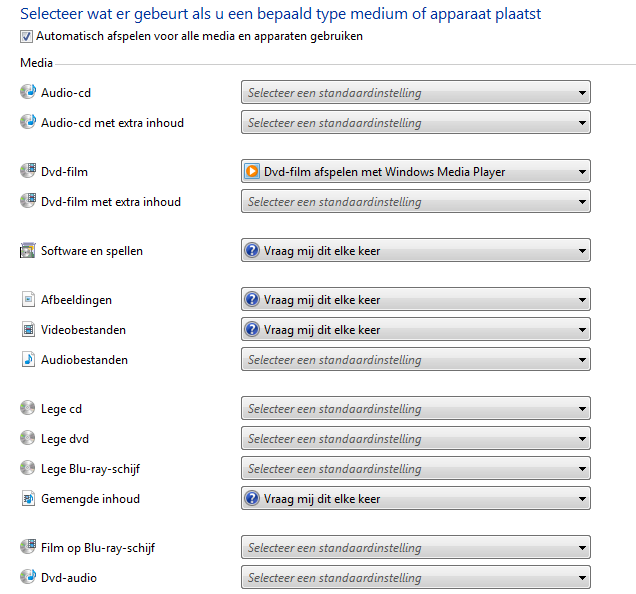Open the Audio-cd met extra inhoud dropdown
The image size is (636, 594).
pos(416,123)
